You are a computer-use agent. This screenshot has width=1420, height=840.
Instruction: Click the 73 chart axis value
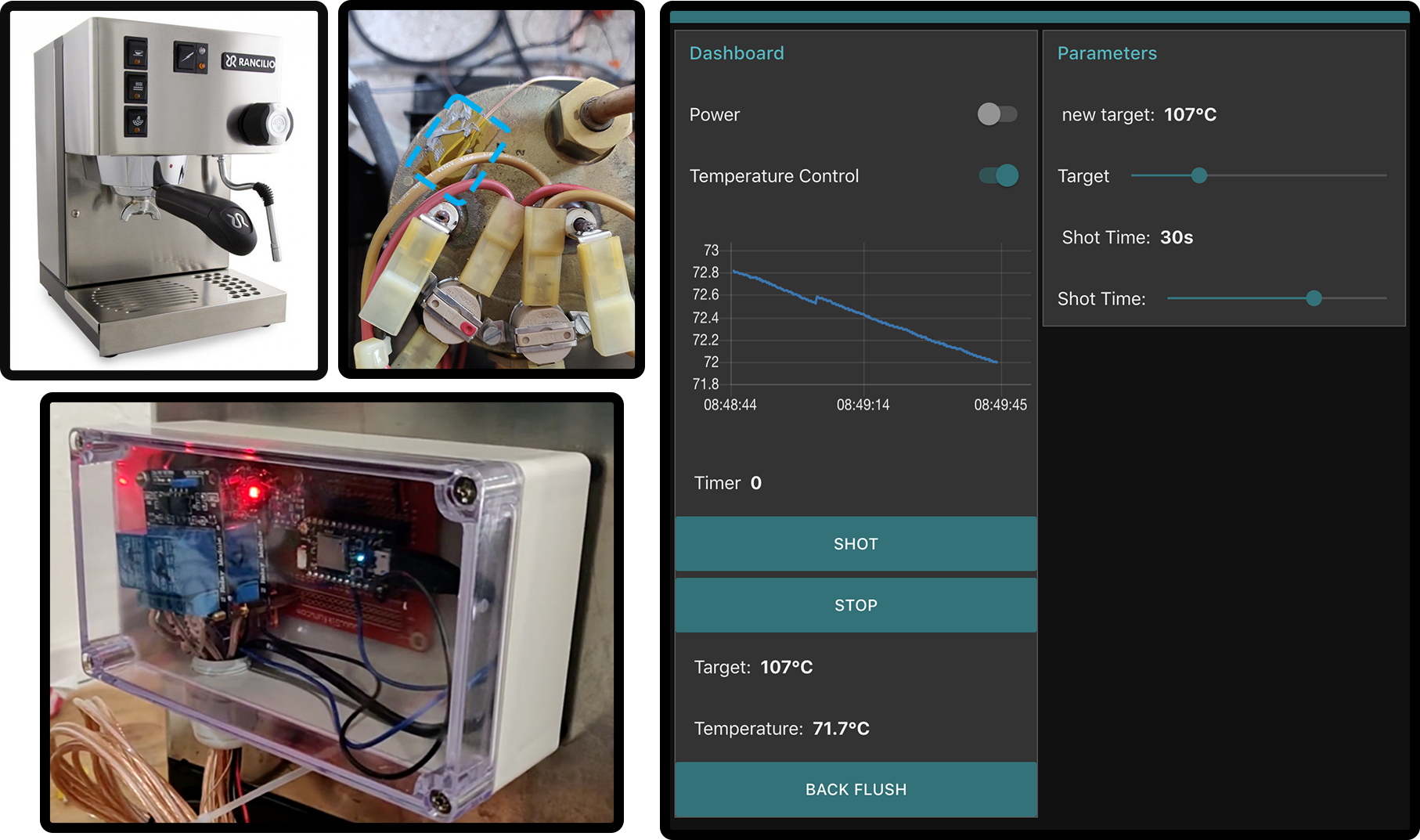(x=711, y=250)
